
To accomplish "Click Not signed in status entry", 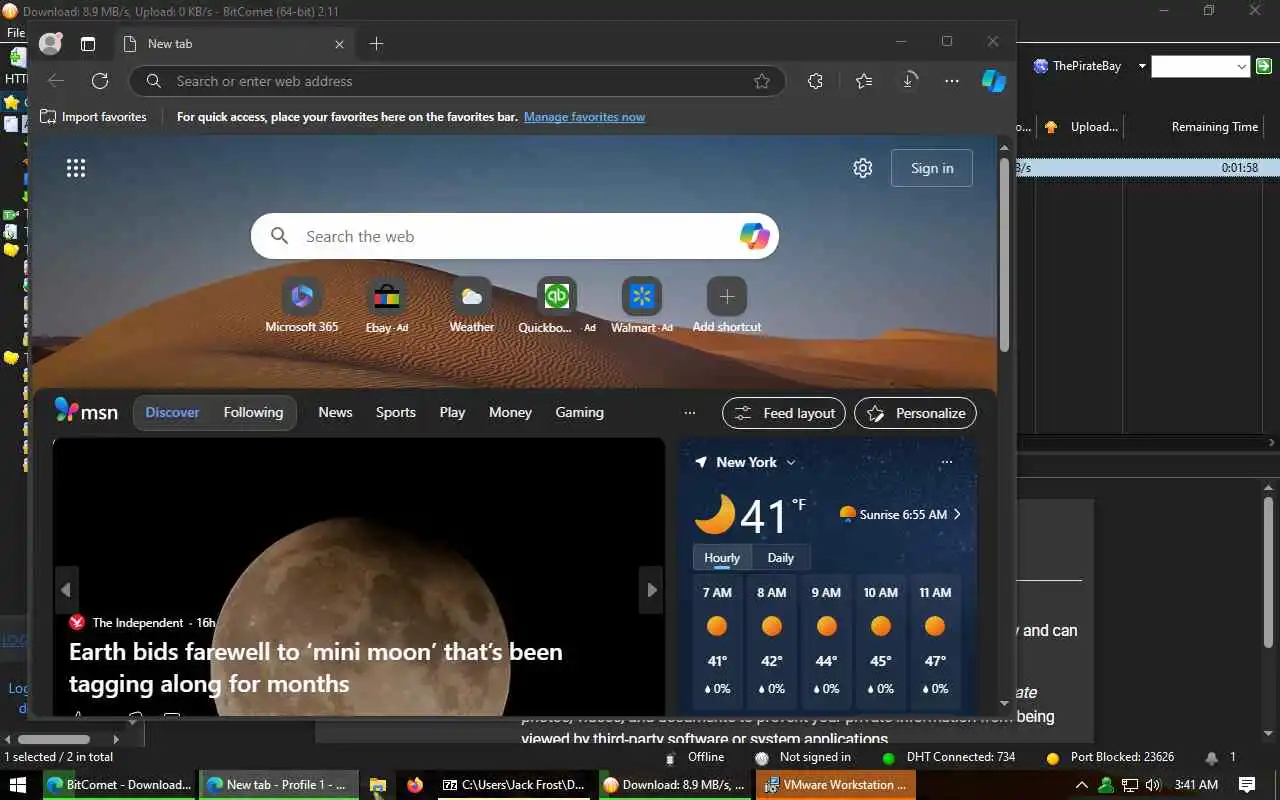I will tap(804, 757).
